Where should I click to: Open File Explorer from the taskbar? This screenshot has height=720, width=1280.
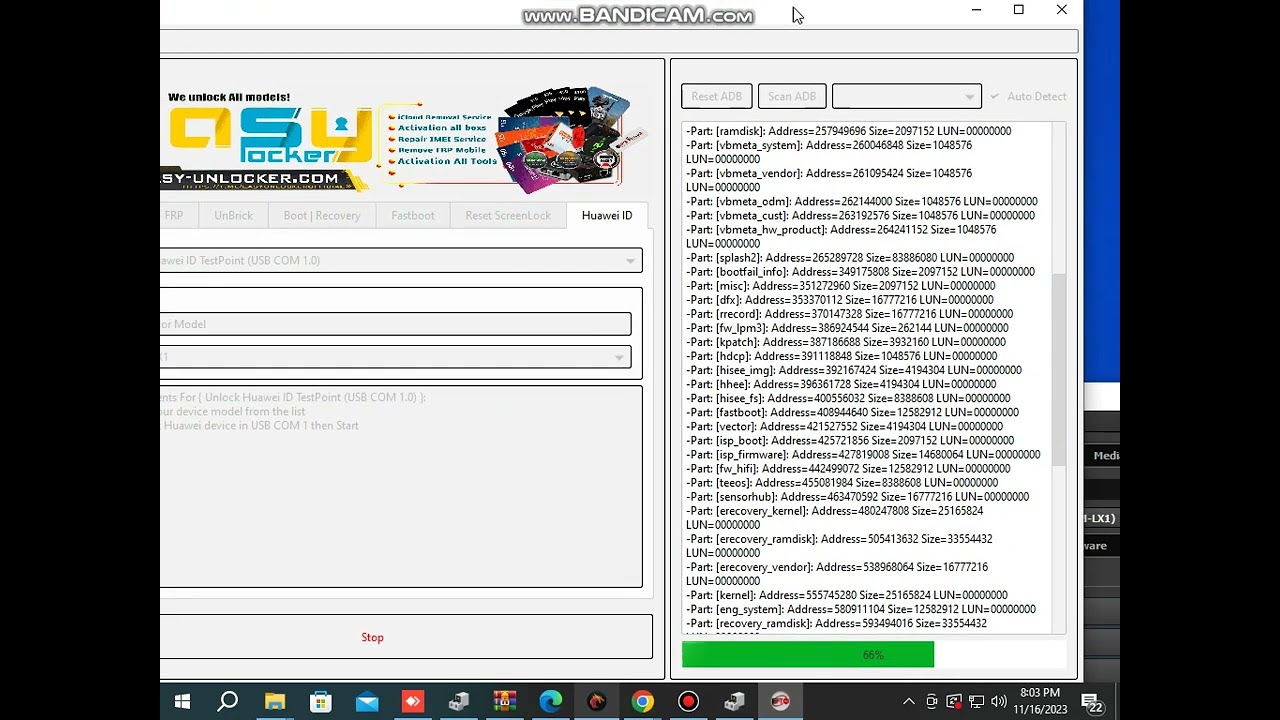pos(275,701)
